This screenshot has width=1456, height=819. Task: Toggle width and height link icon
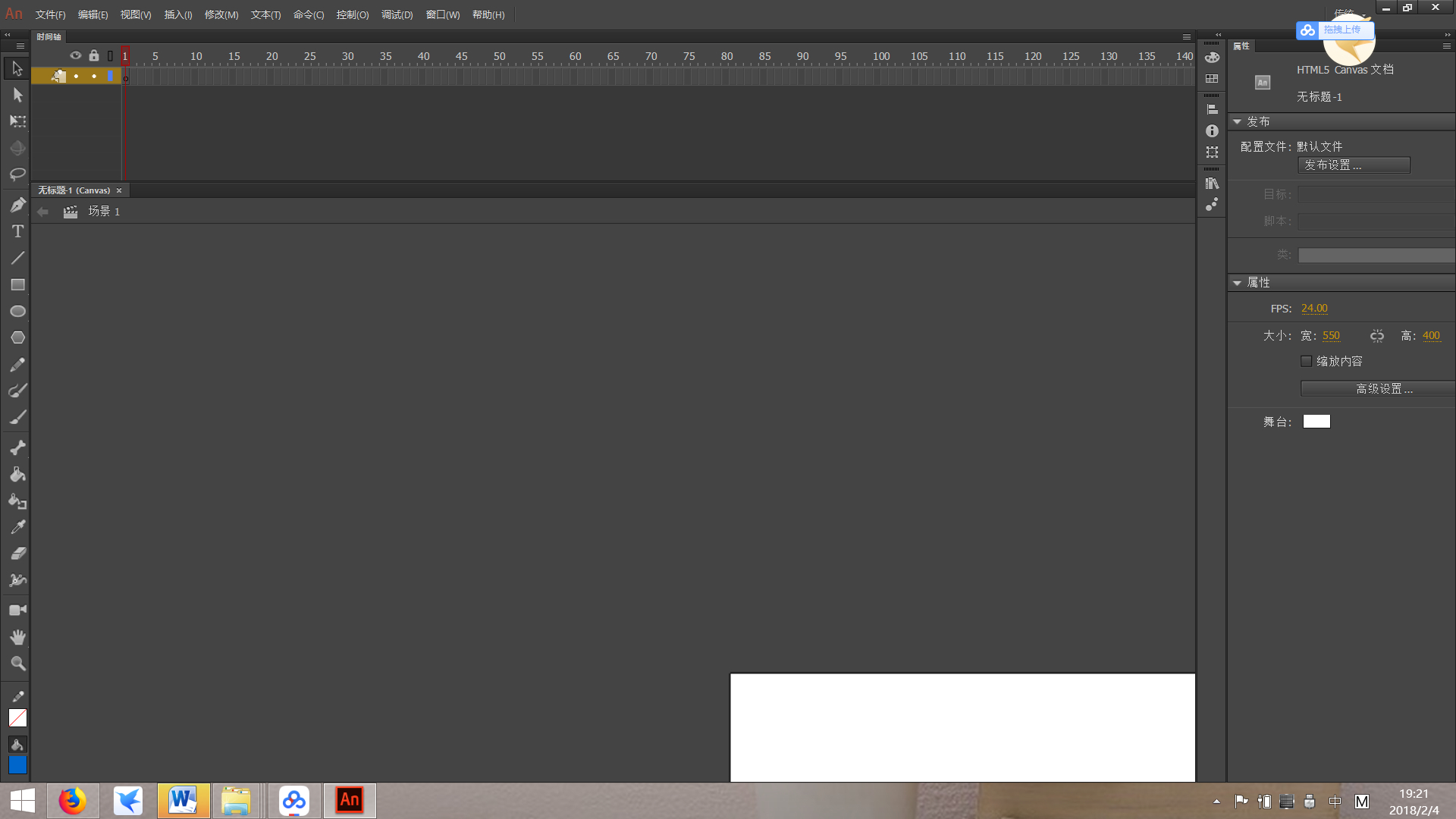tap(1377, 336)
